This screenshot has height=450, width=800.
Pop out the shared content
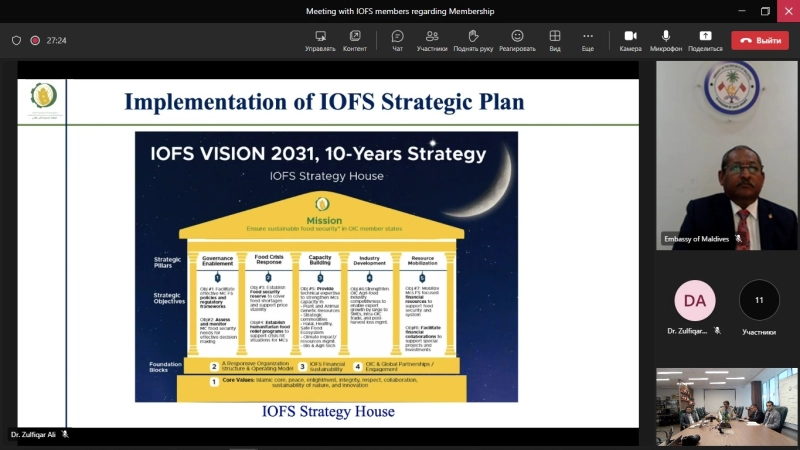point(354,40)
